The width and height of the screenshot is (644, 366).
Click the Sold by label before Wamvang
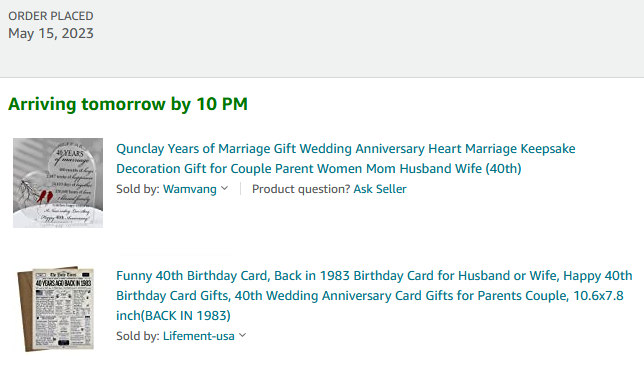click(138, 189)
